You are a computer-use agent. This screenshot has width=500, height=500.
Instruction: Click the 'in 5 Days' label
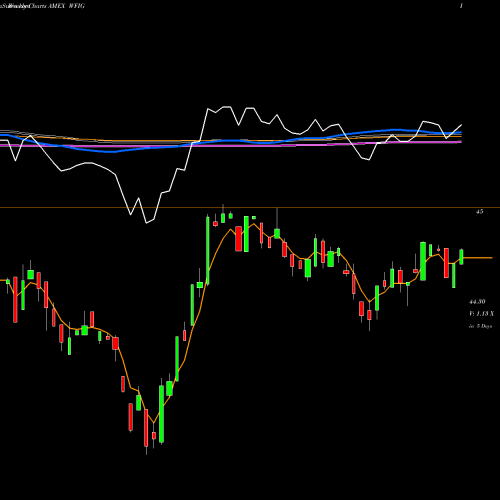coord(480,326)
